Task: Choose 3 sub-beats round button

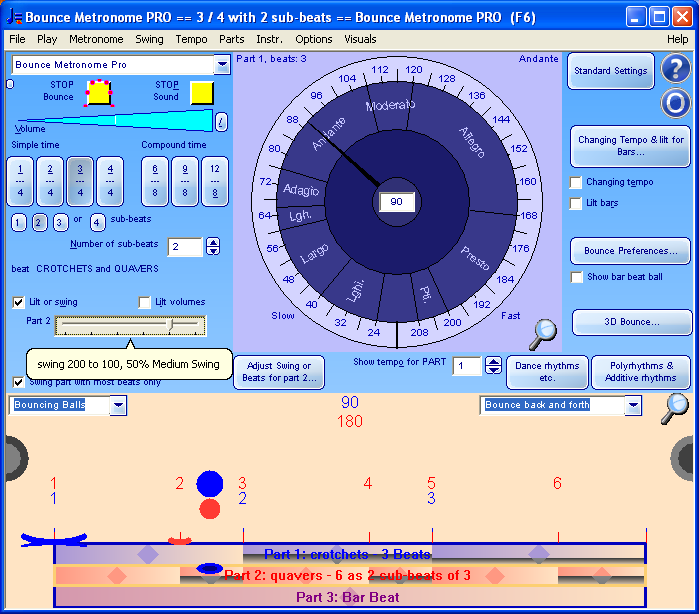Action: (60, 222)
